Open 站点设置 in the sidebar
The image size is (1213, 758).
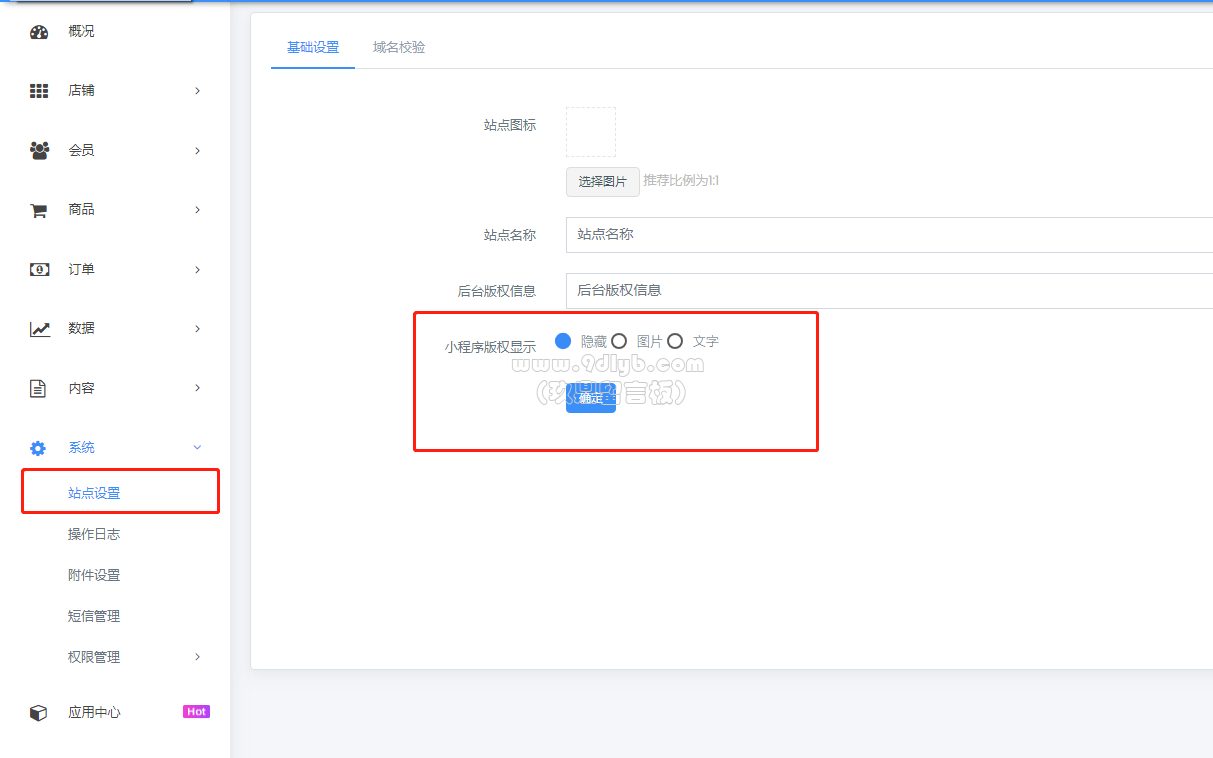pyautogui.click(x=94, y=494)
